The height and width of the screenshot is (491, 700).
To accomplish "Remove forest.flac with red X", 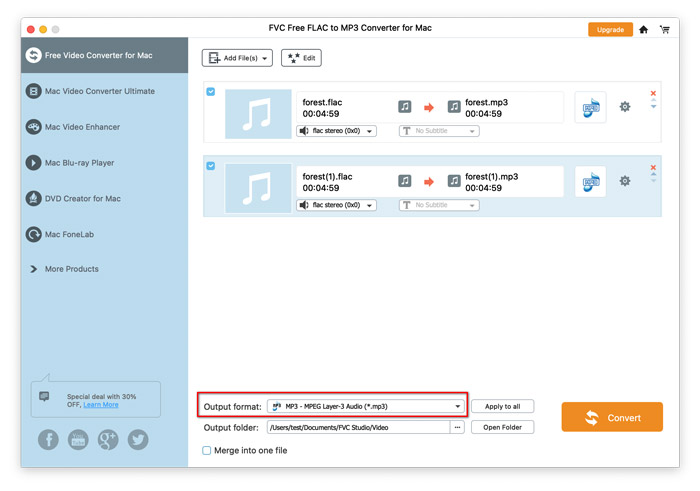I will click(x=653, y=93).
